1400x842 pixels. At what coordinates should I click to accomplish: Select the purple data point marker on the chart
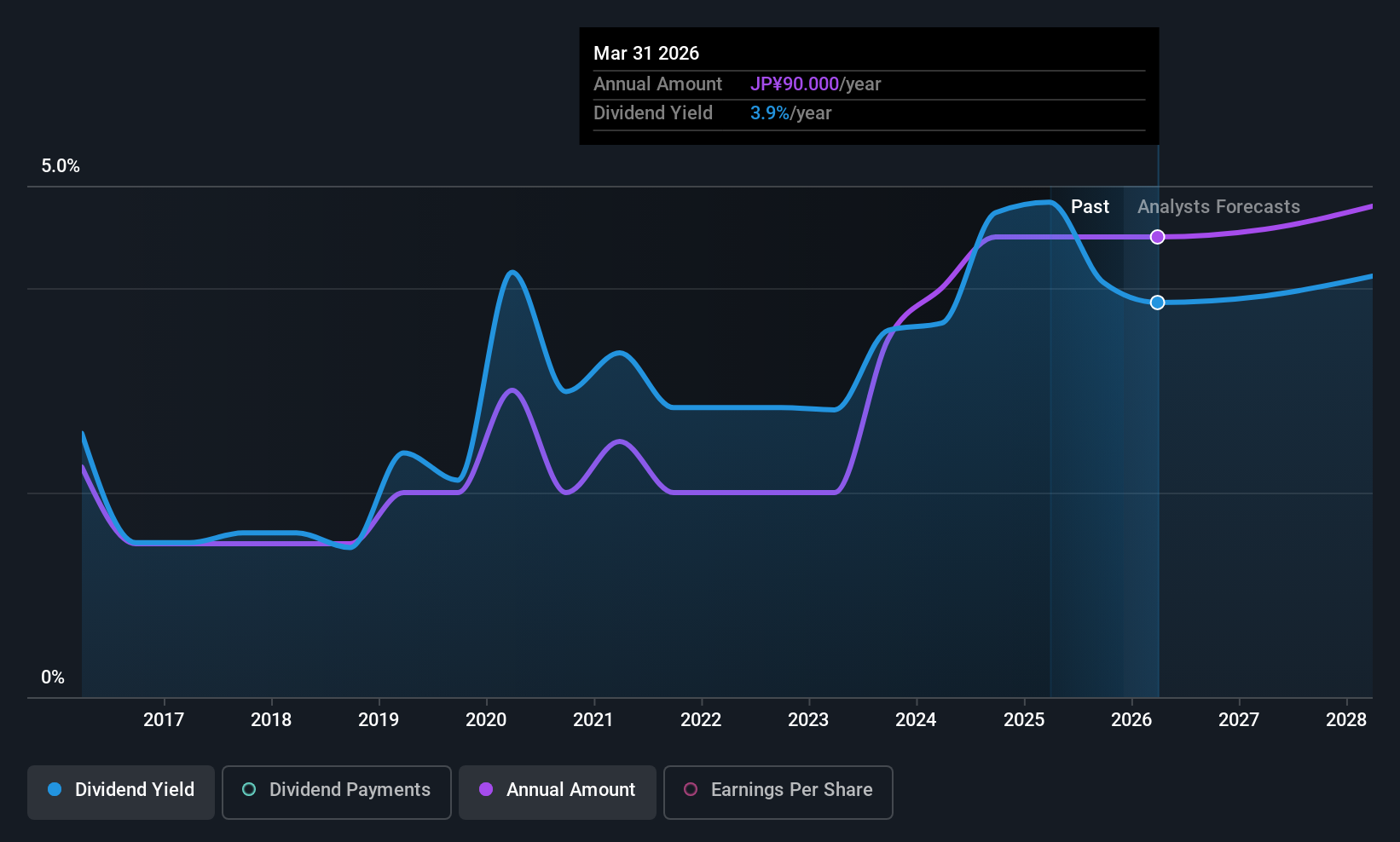[1157, 237]
